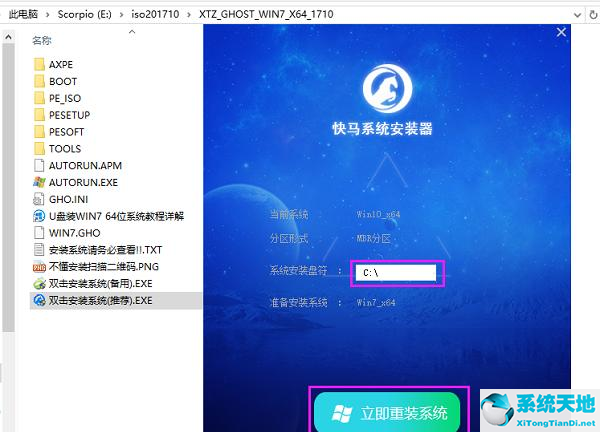Expand chevron after iso201710 in breadcrumb
The image size is (600, 432).
point(189,15)
